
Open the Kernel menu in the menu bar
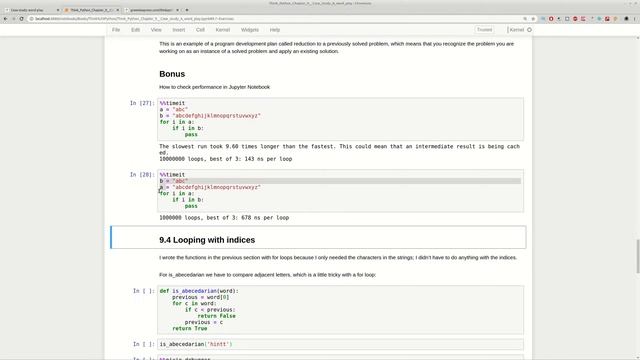point(222,30)
